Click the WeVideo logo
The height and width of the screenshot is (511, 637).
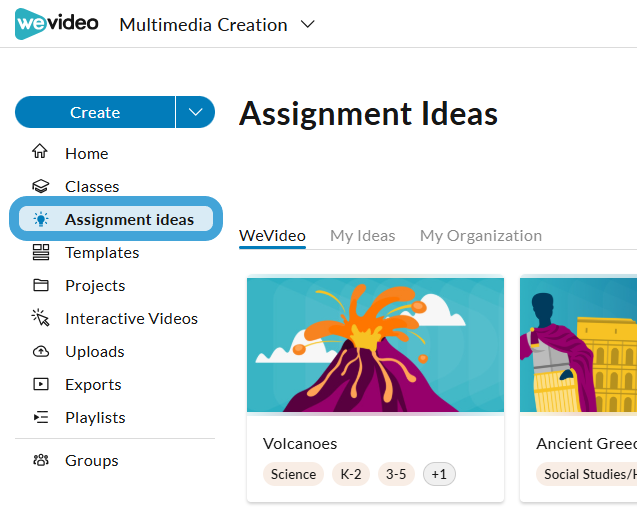coord(56,24)
